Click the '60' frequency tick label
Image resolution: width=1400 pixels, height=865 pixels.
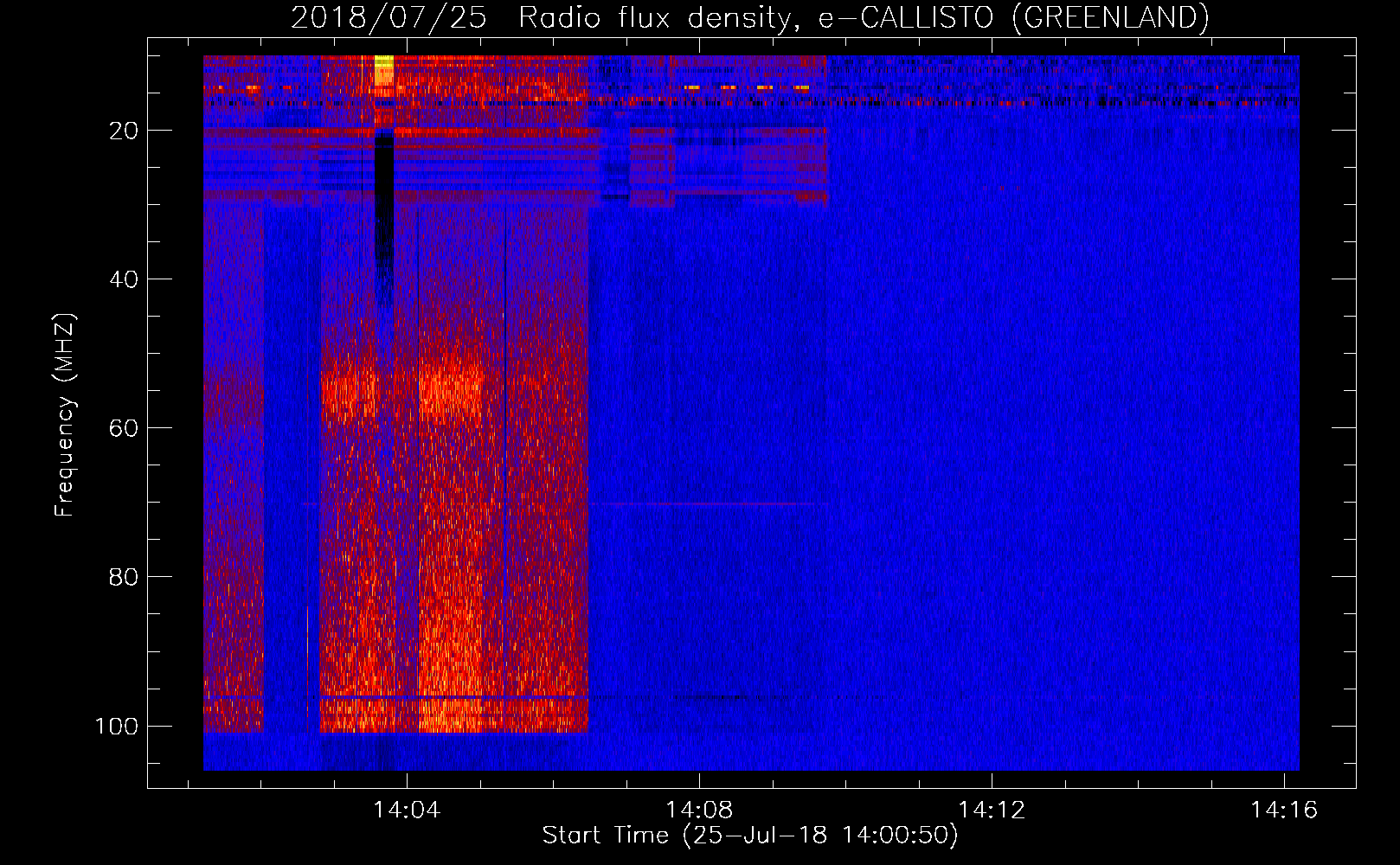124,428
